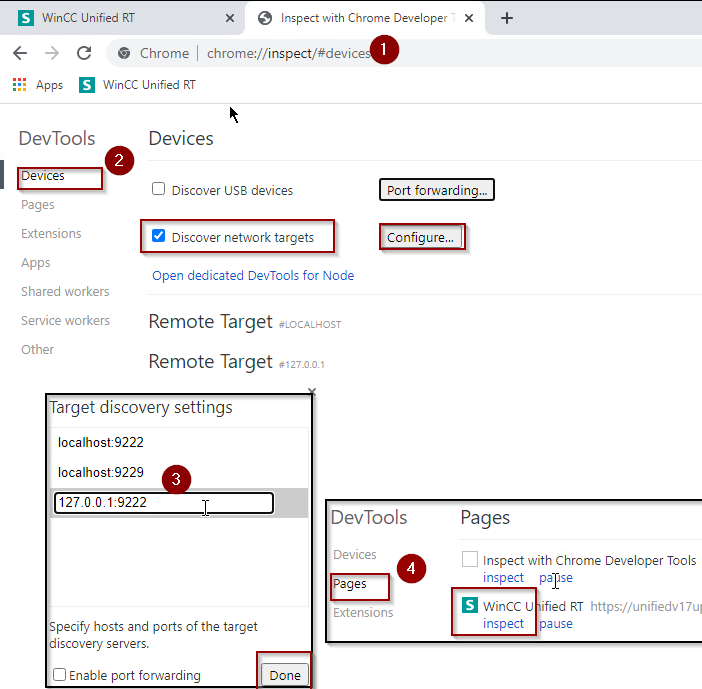The height and width of the screenshot is (689, 702).
Task: Click the WinCC Unified RT page icon in Pages
Action: click(470, 605)
